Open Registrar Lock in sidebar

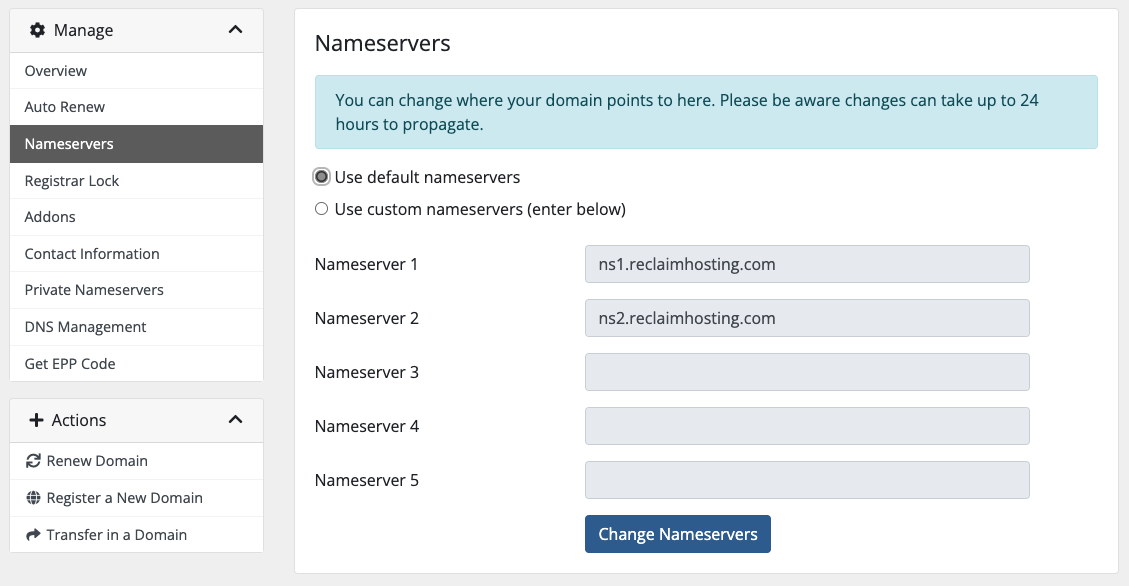click(x=136, y=181)
